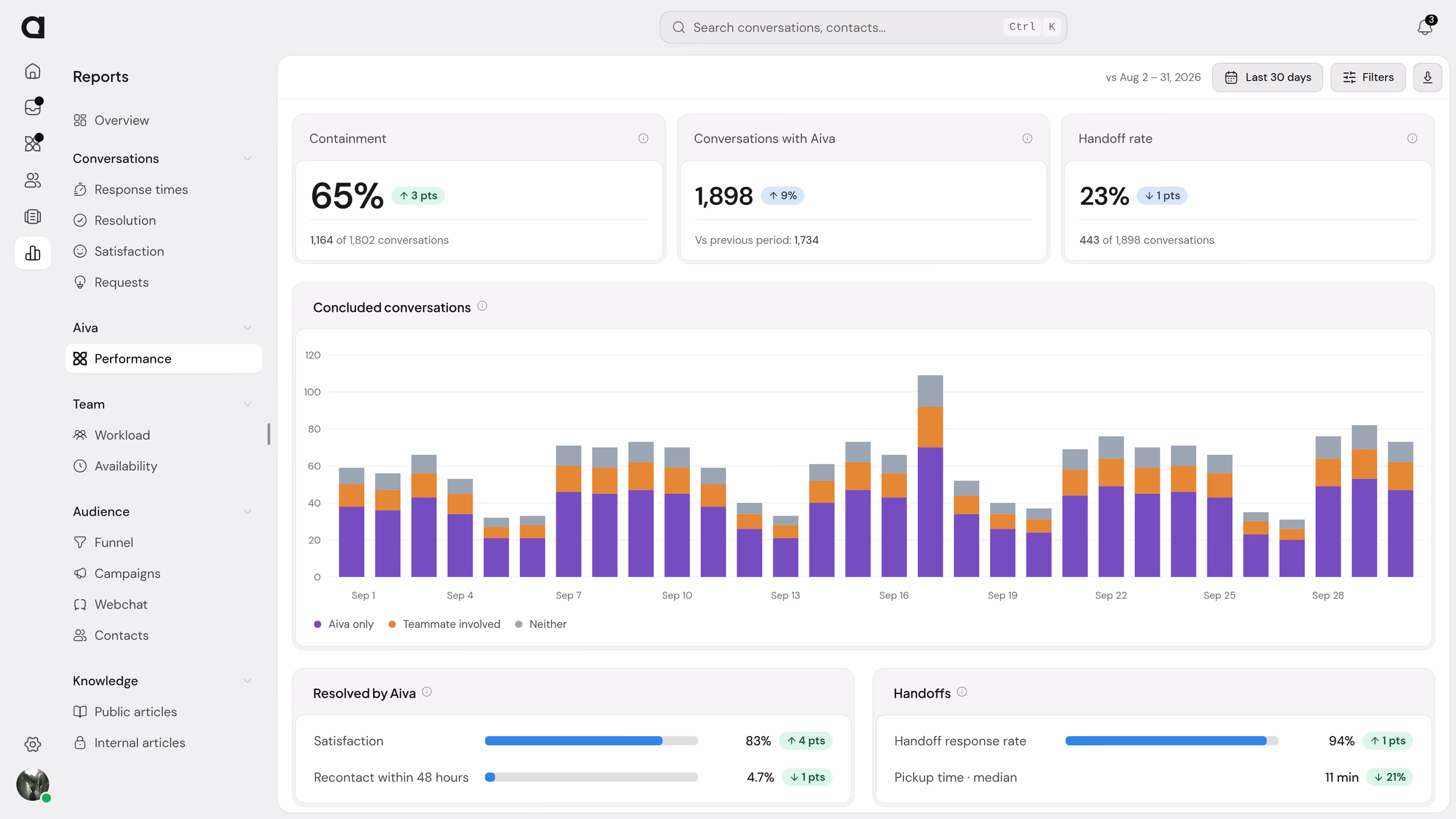Image resolution: width=1456 pixels, height=819 pixels.
Task: Toggle Teammate involved legend series
Action: (x=445, y=624)
